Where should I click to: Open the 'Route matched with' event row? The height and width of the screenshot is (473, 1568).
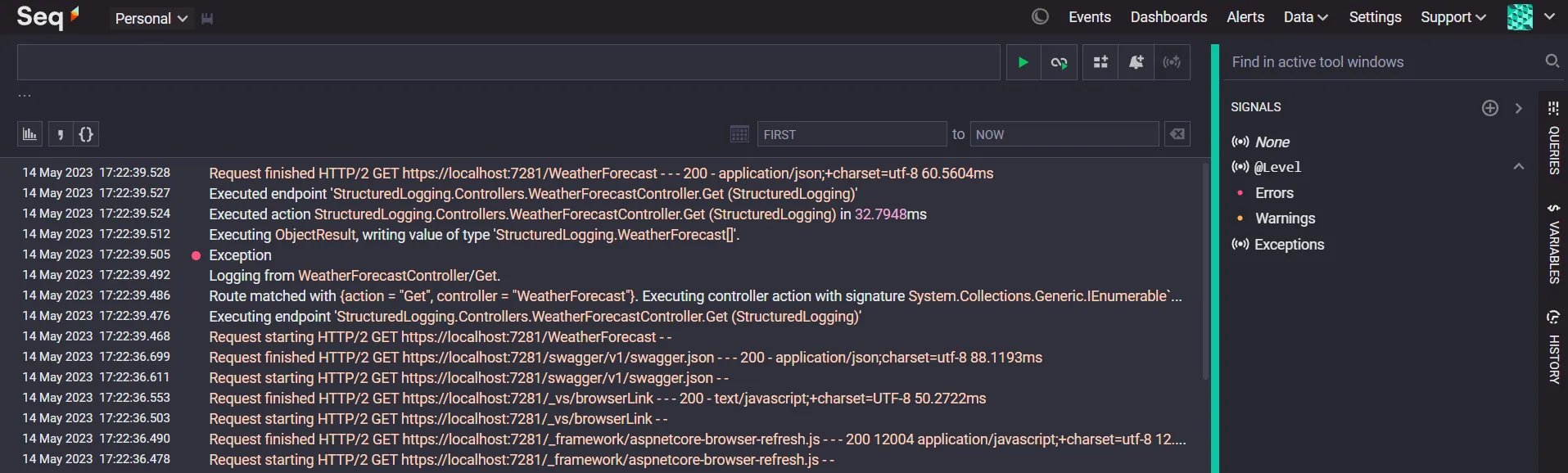tap(695, 296)
